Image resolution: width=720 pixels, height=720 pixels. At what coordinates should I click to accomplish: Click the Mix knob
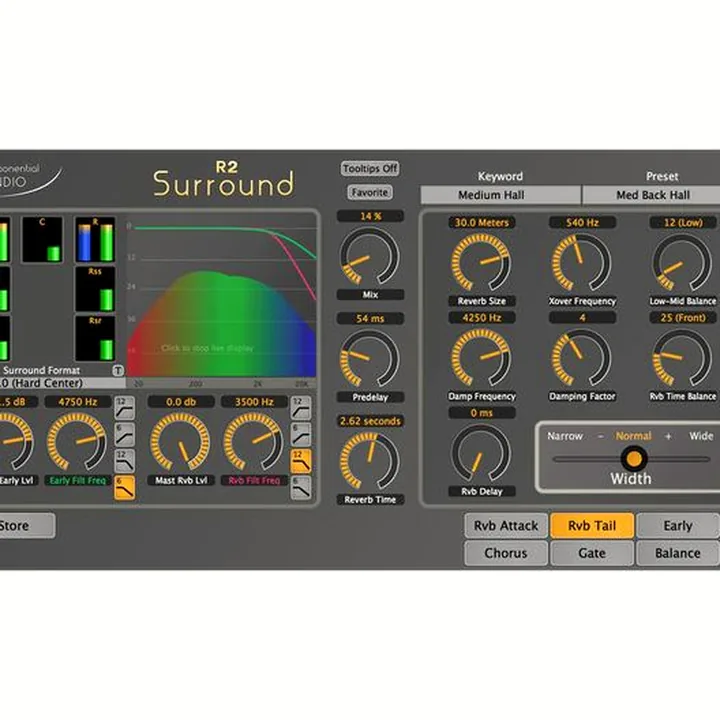(370, 256)
